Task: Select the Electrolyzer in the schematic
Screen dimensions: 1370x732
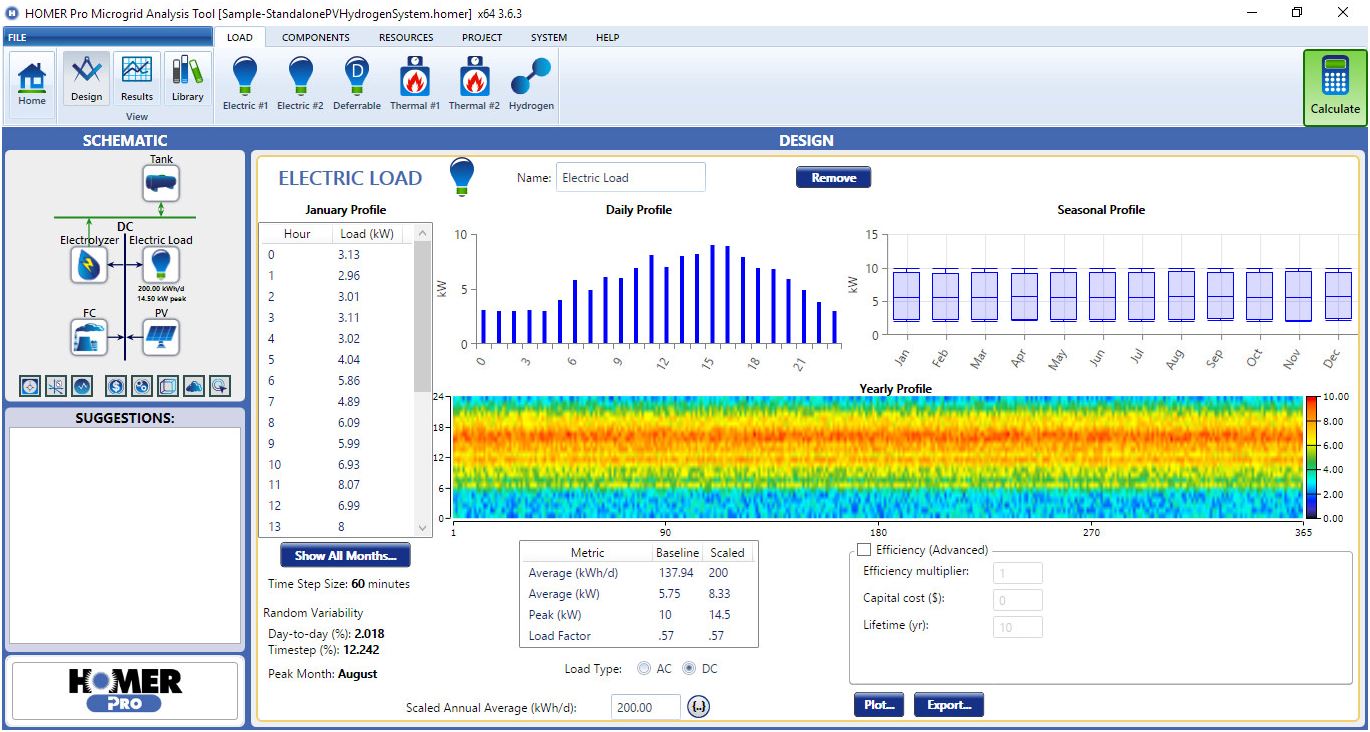Action: pos(89,265)
